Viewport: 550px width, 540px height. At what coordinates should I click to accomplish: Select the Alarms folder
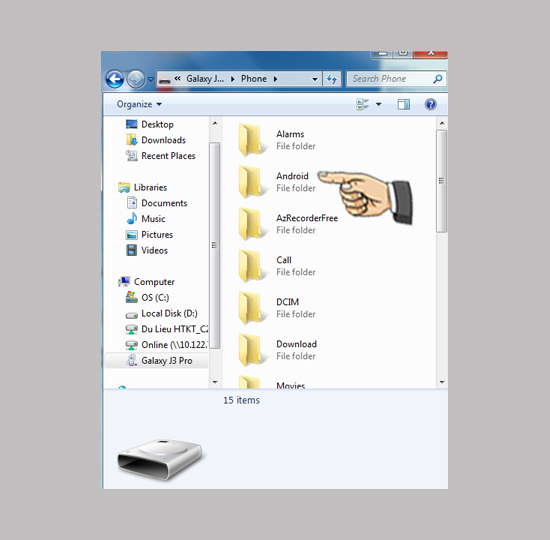[277, 140]
